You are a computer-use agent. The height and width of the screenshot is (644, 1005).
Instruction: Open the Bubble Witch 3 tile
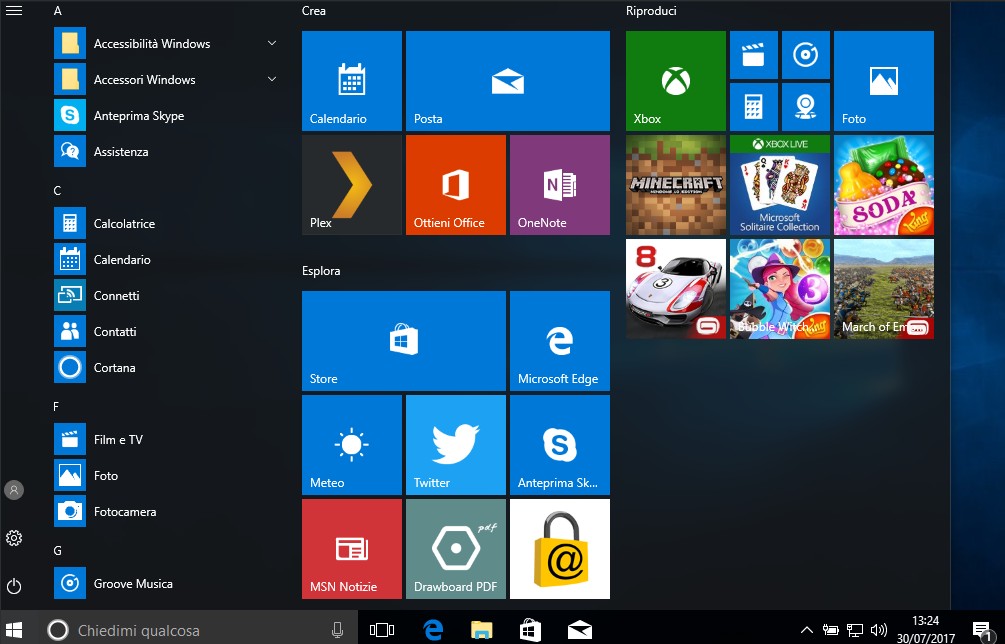click(779, 289)
